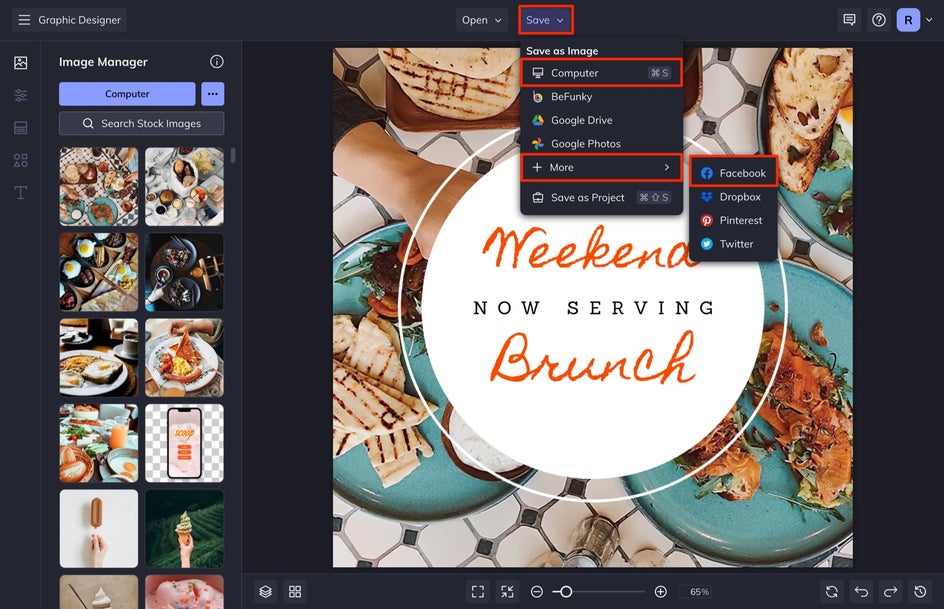944x609 pixels.
Task: Open the Text tool sidebar tab
Action: (x=20, y=193)
